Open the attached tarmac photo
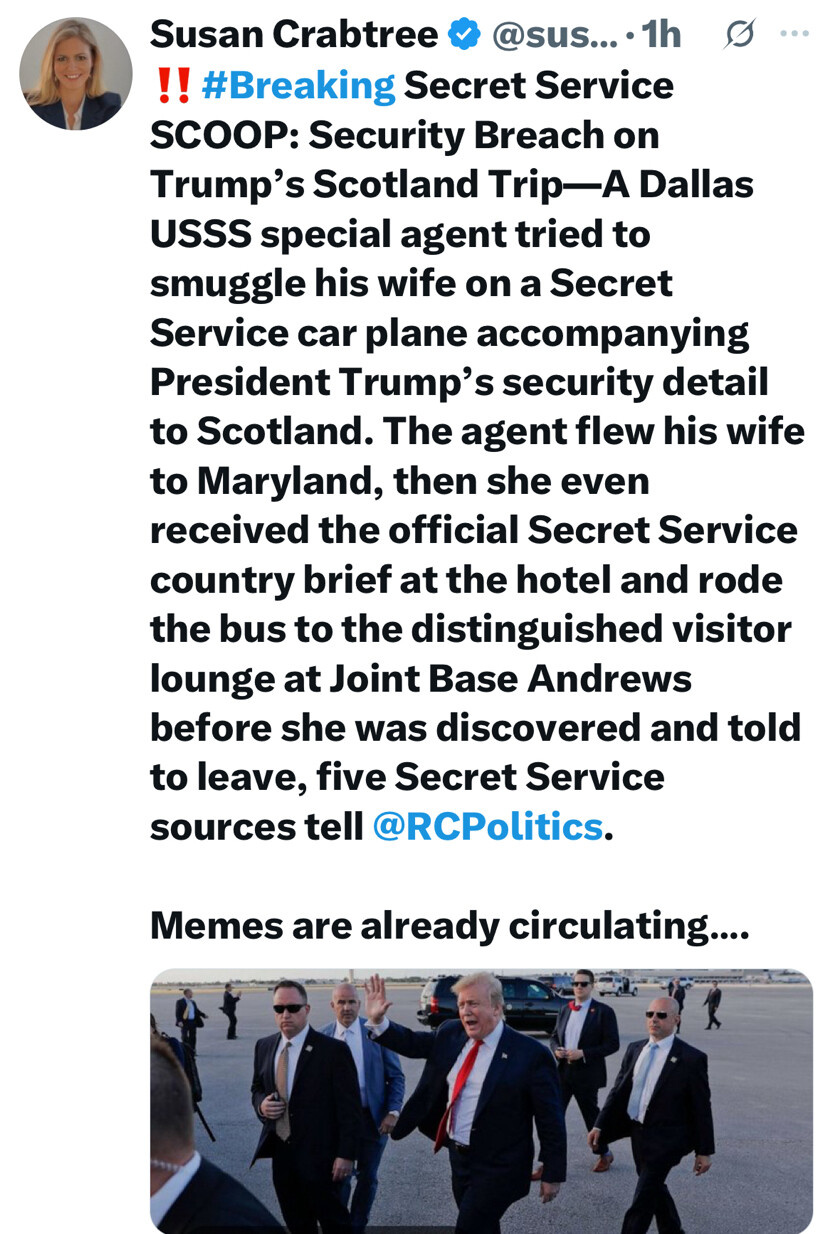Viewport: 833px width, 1234px height. (x=481, y=1101)
